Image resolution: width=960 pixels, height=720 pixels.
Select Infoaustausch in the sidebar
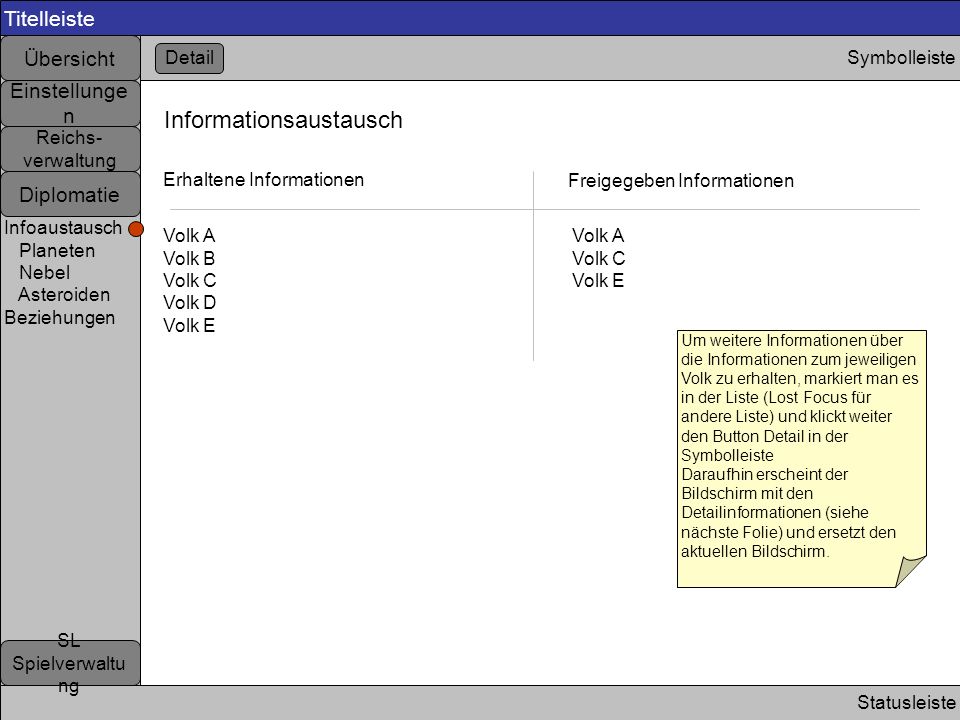(63, 228)
